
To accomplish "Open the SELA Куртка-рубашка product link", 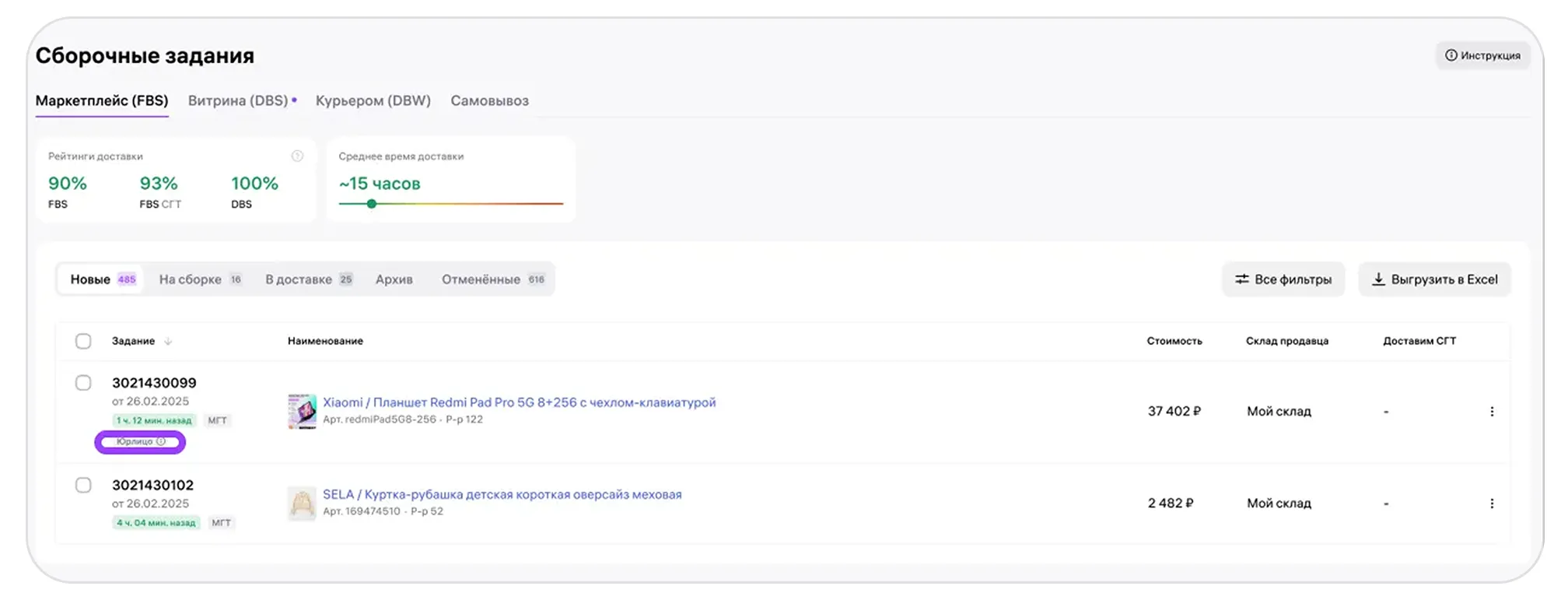I will (502, 494).
